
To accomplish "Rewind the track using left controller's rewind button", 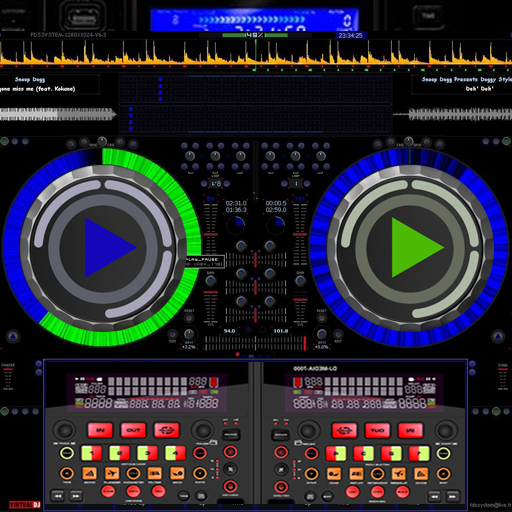I will coord(57,496).
